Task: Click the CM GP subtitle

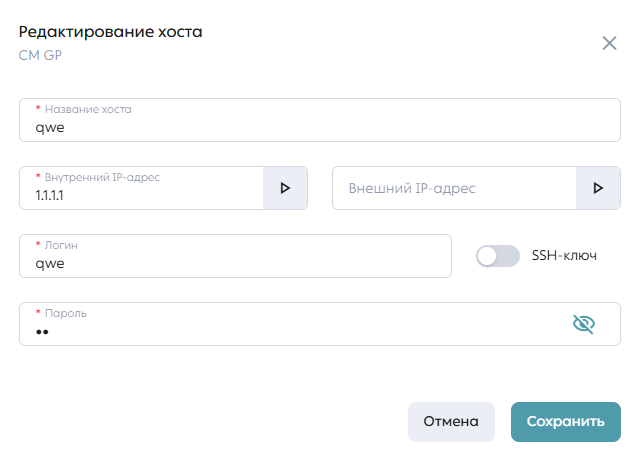Action: coord(40,55)
